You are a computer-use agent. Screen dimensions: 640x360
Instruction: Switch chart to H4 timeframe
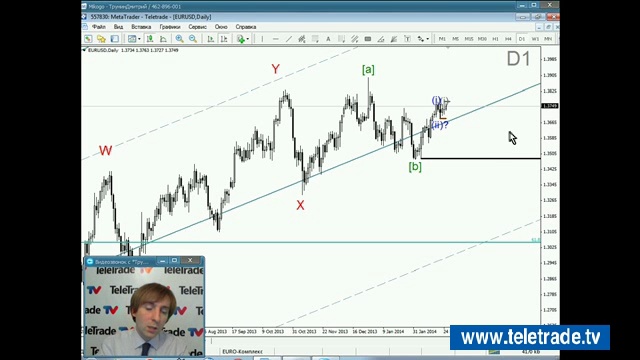pyautogui.click(x=508, y=39)
